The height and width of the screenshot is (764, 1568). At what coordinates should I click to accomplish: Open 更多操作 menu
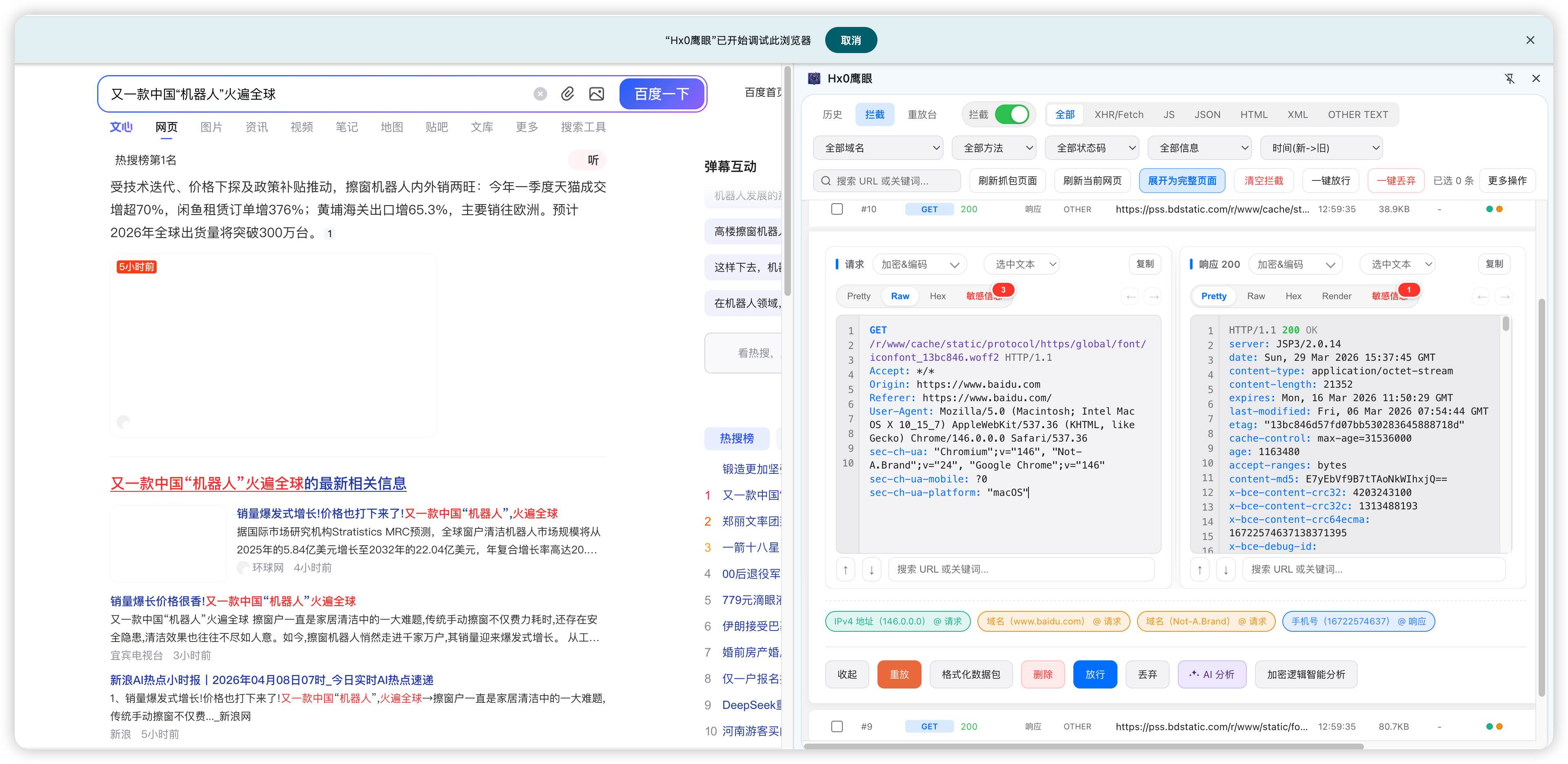pyautogui.click(x=1506, y=181)
